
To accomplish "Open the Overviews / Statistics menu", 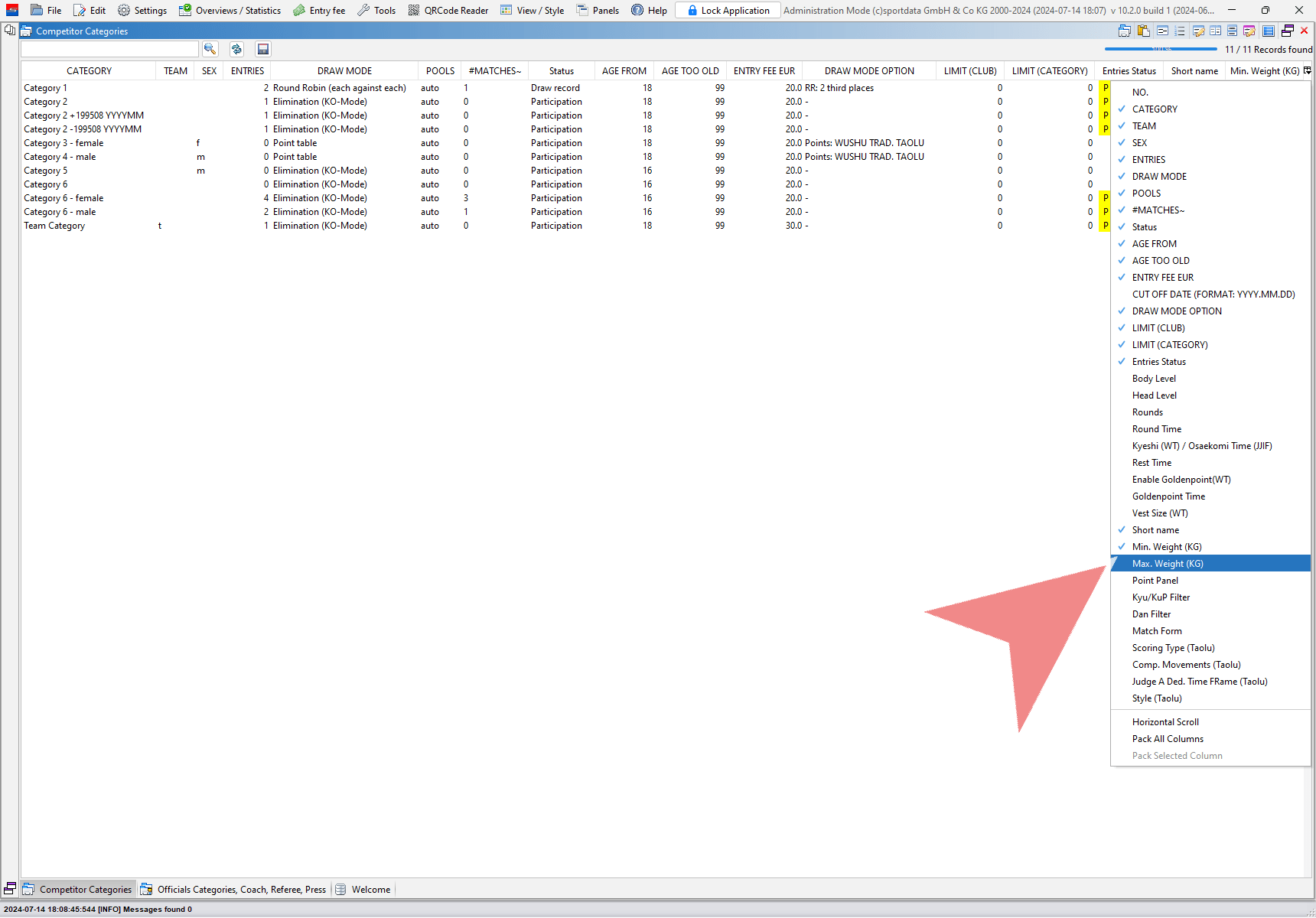I will 230,10.
